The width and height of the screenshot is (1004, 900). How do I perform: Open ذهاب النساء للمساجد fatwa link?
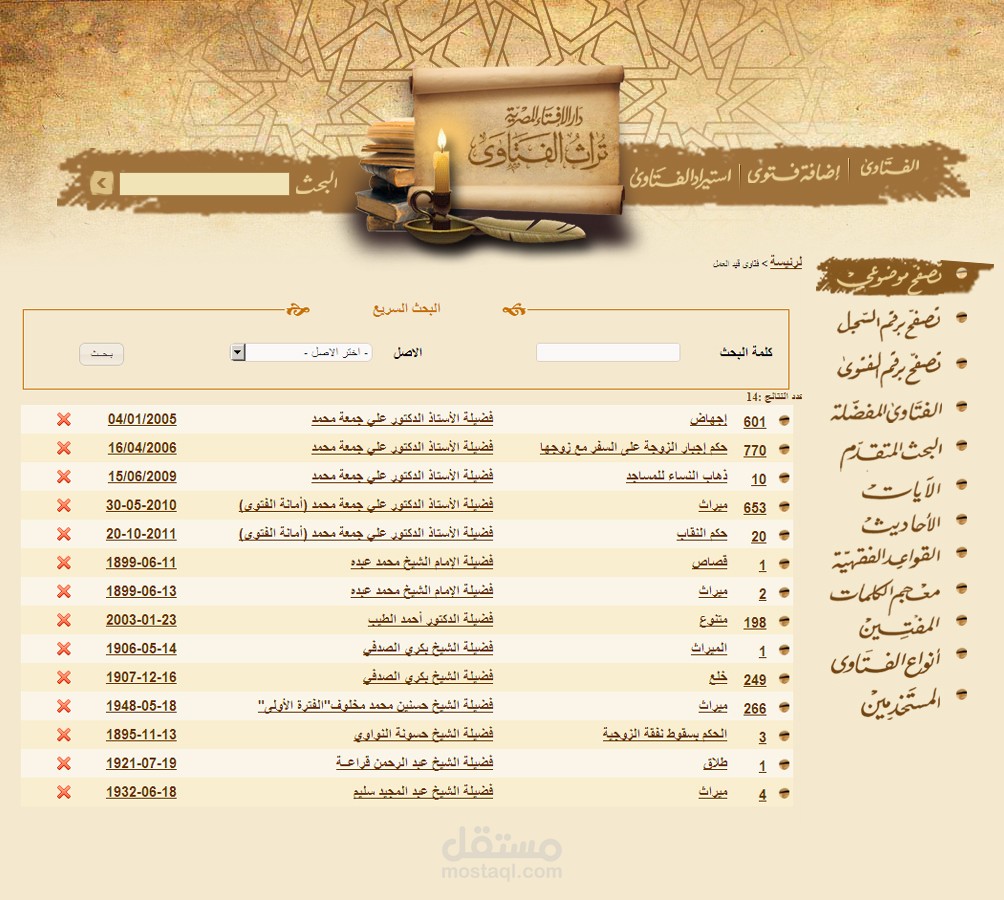tap(677, 477)
